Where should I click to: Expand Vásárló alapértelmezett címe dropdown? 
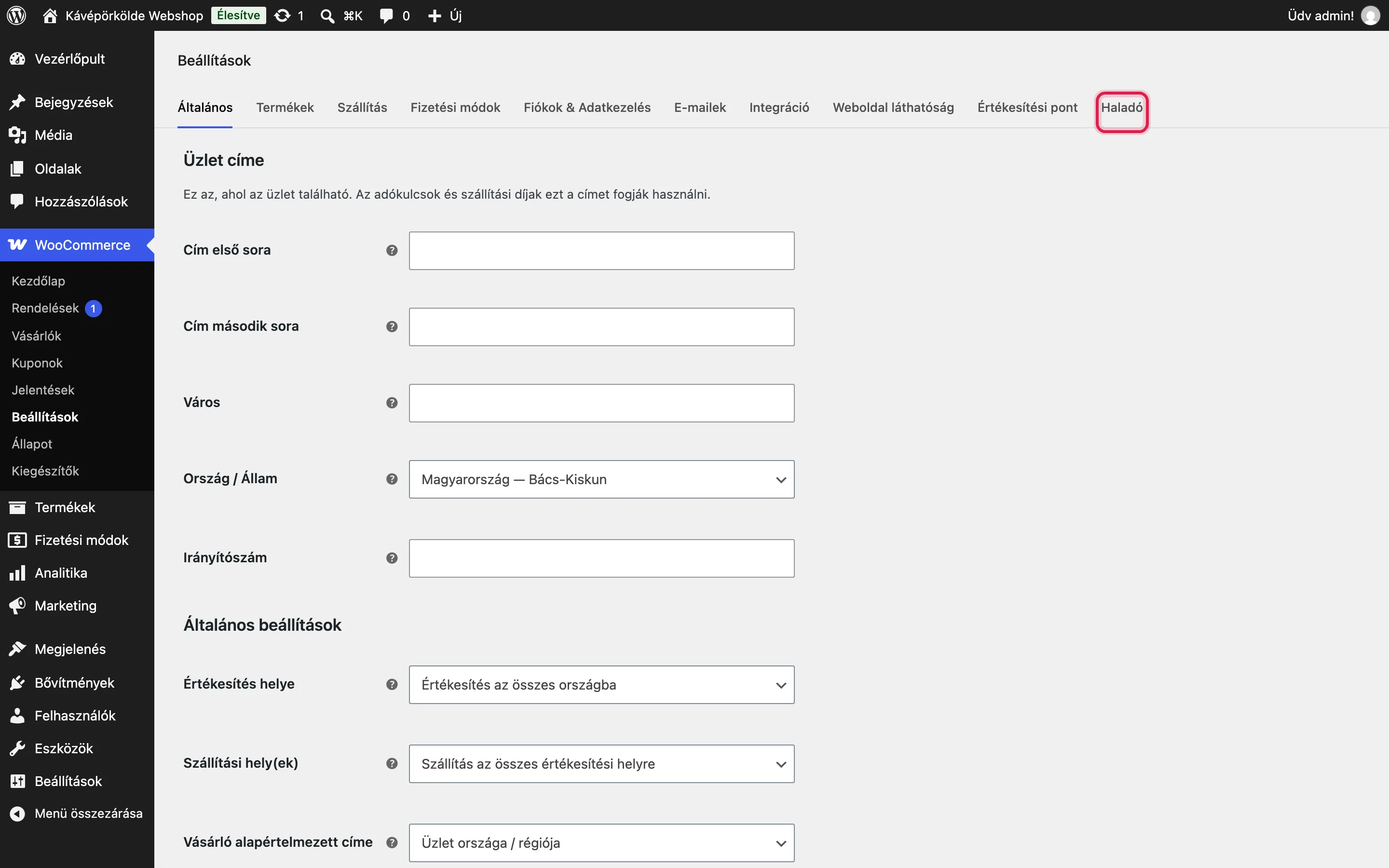coord(601,843)
